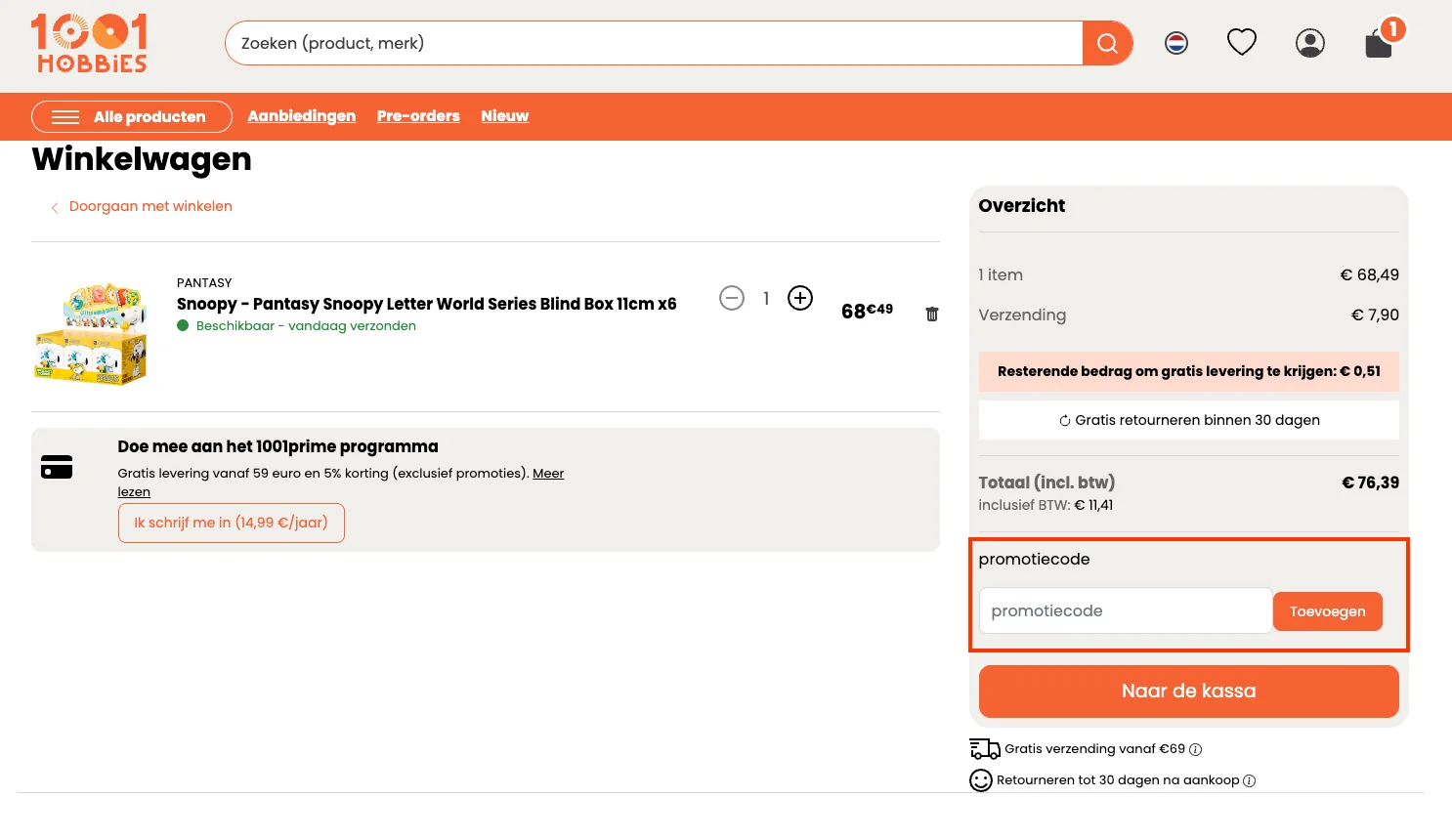Go to Pre-orders section

418,116
